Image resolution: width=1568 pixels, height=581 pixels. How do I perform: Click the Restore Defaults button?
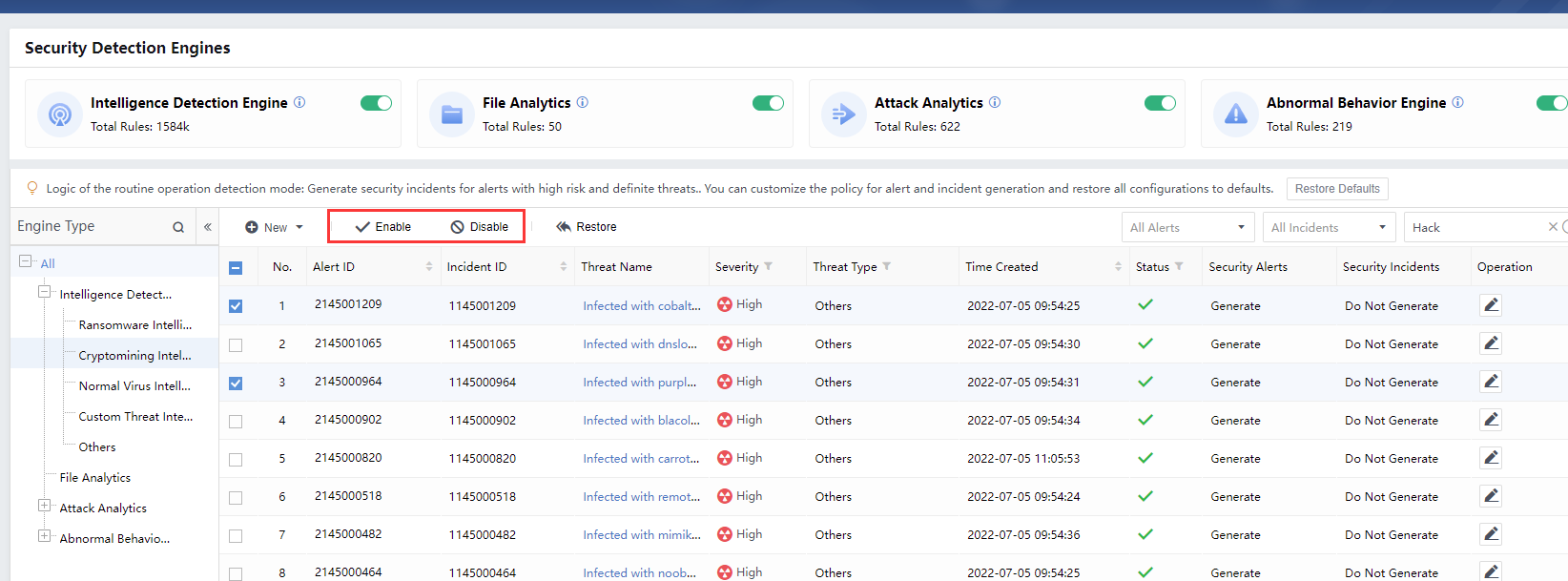point(1337,189)
